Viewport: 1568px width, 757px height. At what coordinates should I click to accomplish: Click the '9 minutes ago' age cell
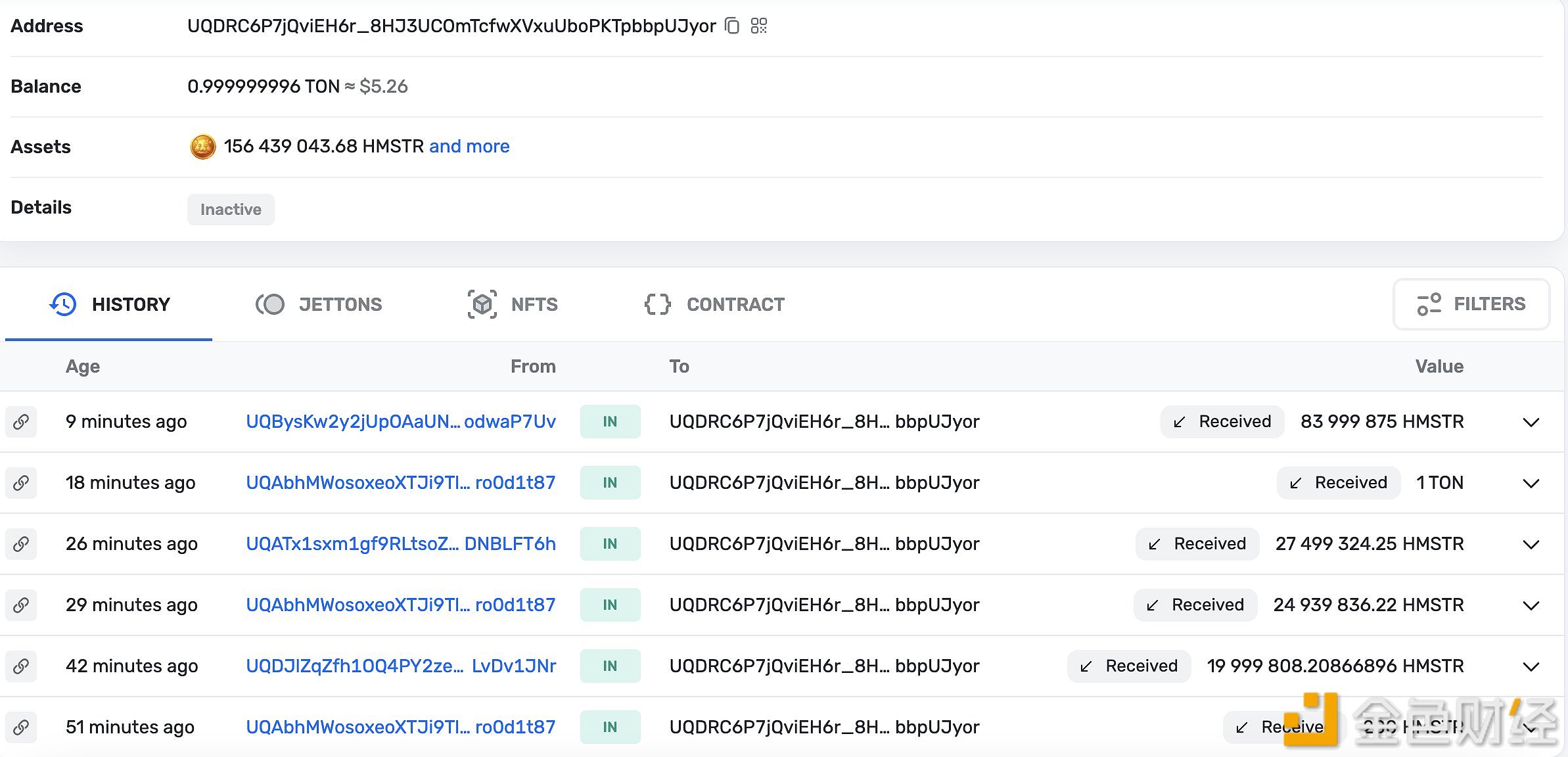[126, 421]
